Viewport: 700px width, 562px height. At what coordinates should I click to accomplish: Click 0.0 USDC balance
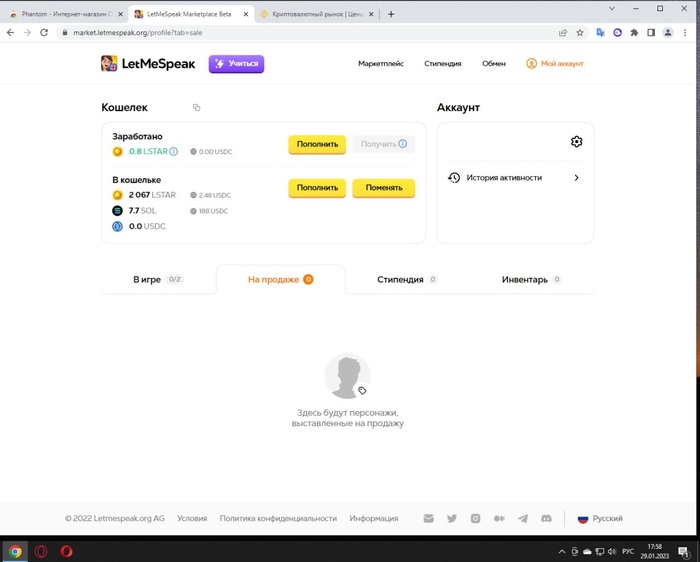click(x=139, y=226)
